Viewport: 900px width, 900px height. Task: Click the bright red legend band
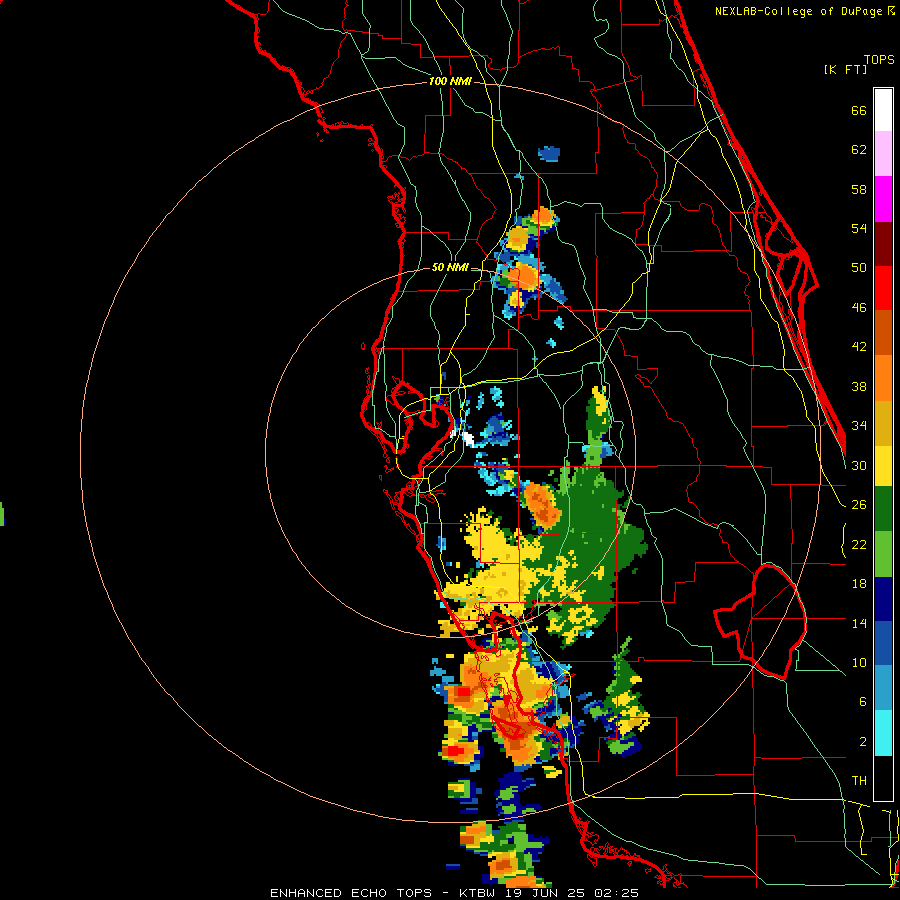[883, 288]
